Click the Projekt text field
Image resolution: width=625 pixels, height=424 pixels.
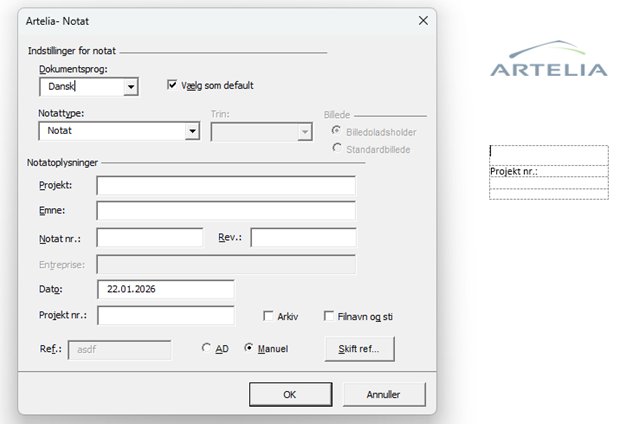pos(226,186)
